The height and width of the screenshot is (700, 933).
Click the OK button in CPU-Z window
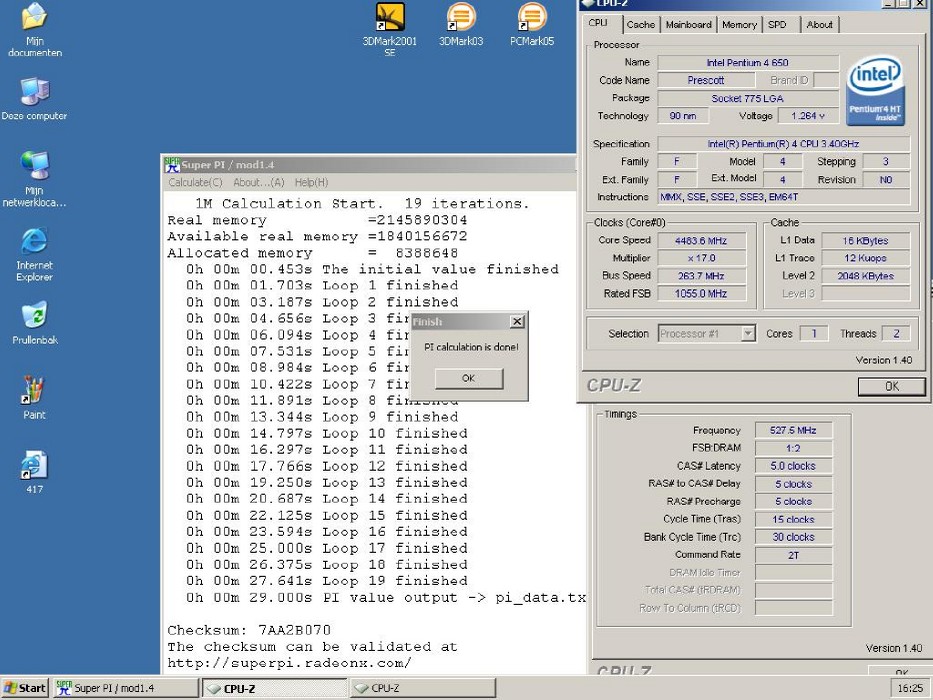pyautogui.click(x=891, y=386)
